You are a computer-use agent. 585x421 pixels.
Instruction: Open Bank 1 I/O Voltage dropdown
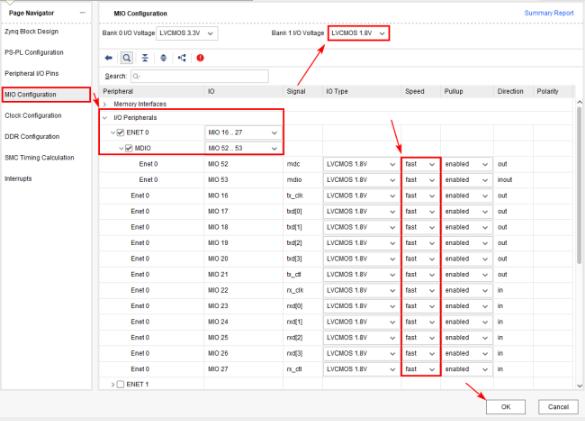click(359, 33)
